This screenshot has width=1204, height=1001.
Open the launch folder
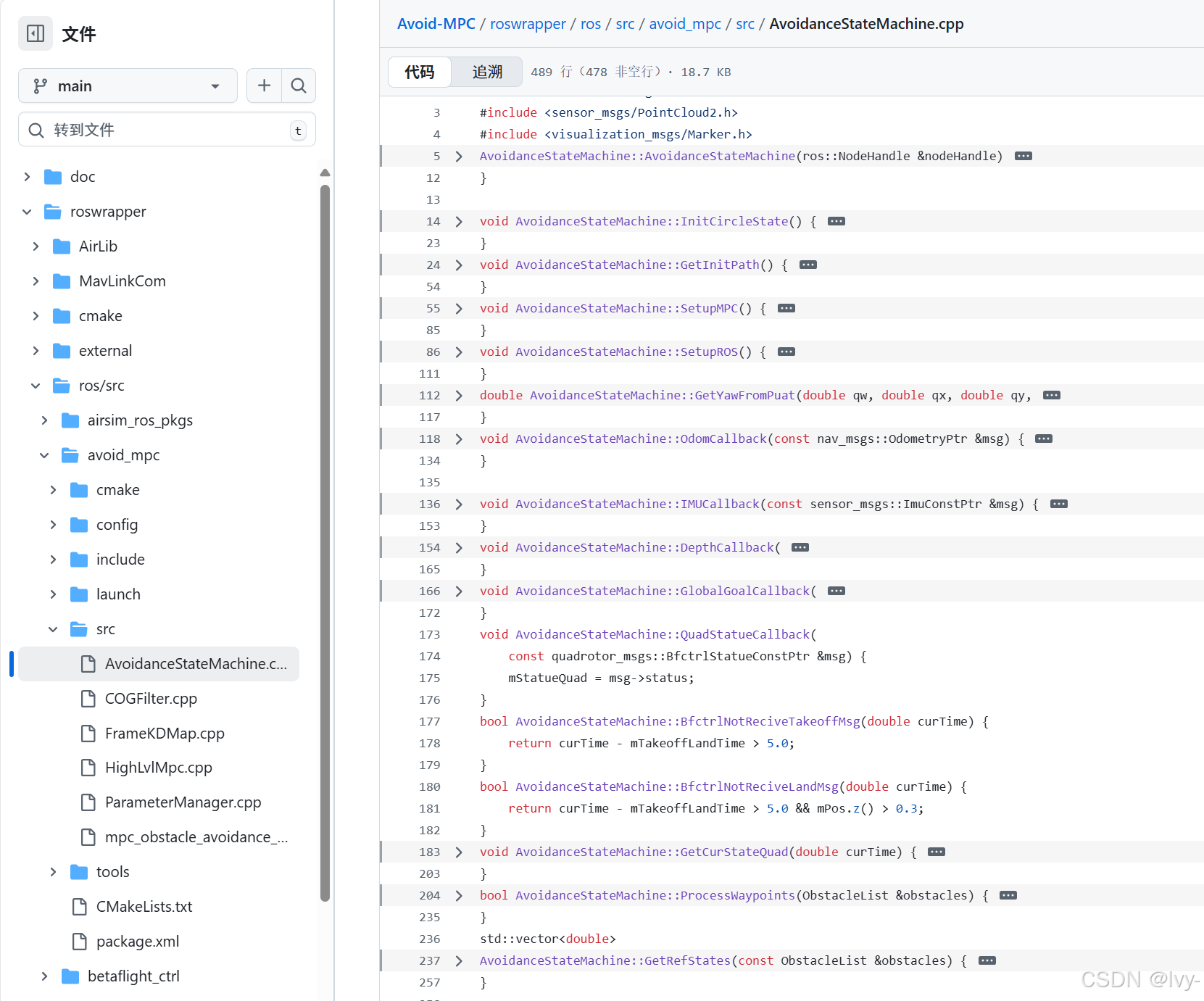118,594
